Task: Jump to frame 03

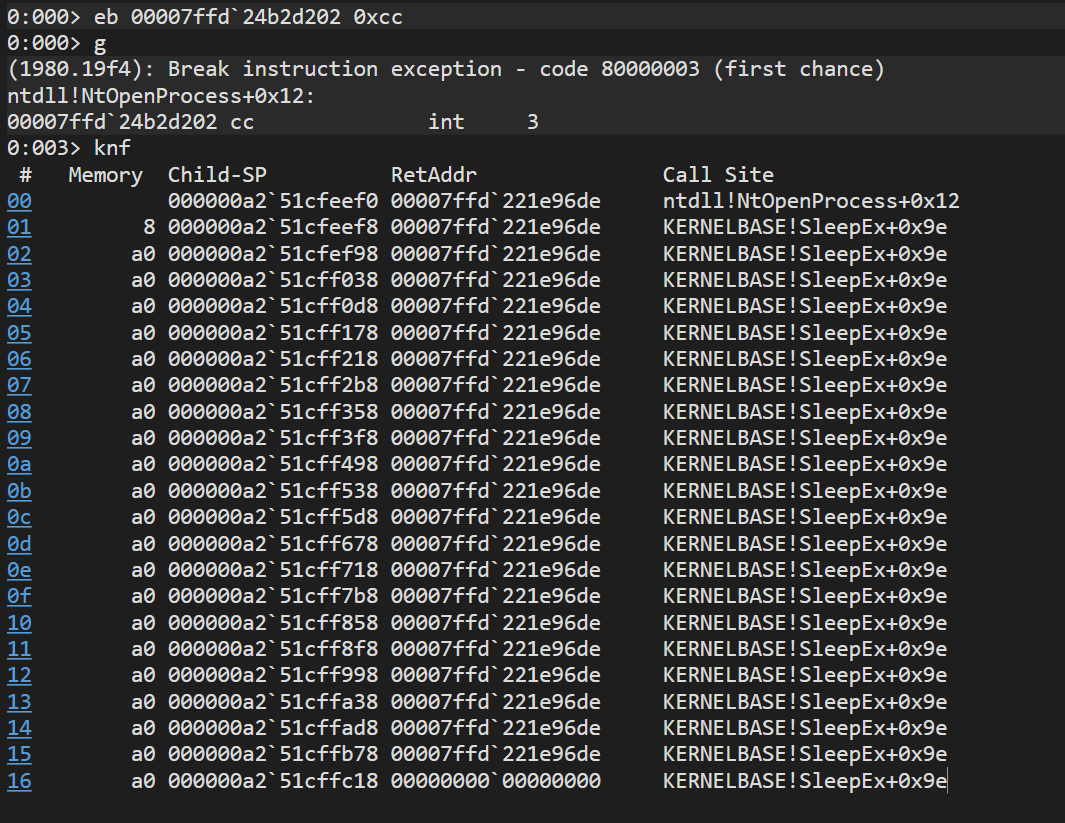Action: click(x=19, y=280)
